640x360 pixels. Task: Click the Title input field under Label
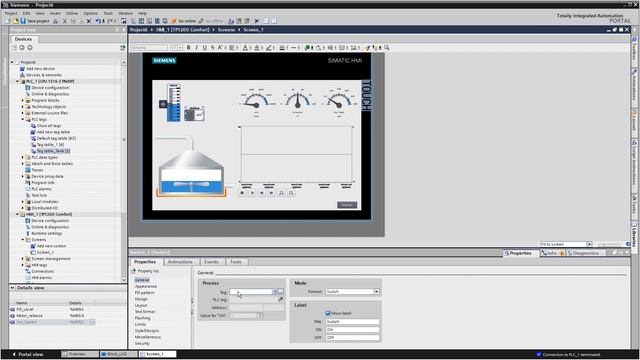click(x=353, y=322)
